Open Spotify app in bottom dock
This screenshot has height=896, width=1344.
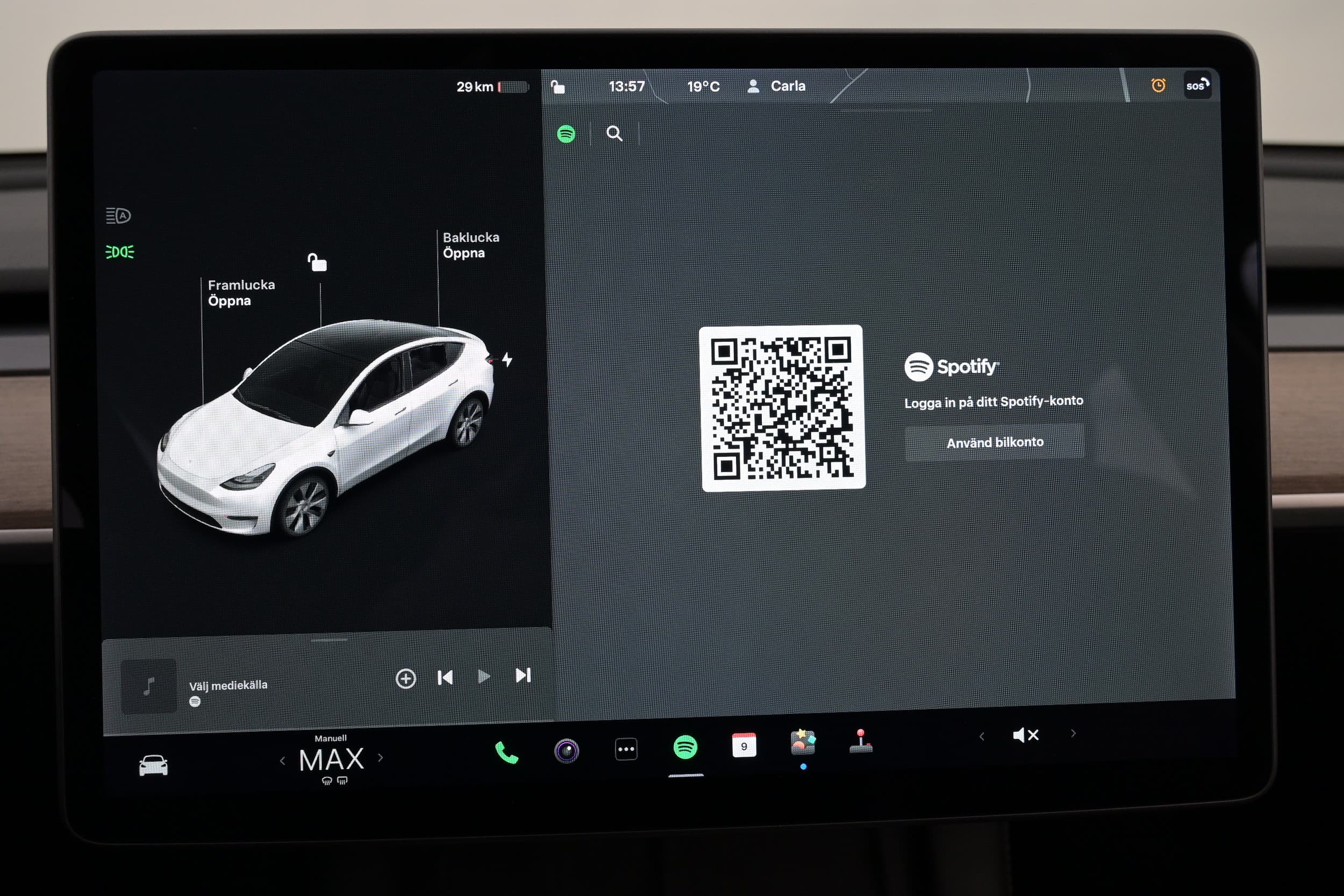[685, 748]
